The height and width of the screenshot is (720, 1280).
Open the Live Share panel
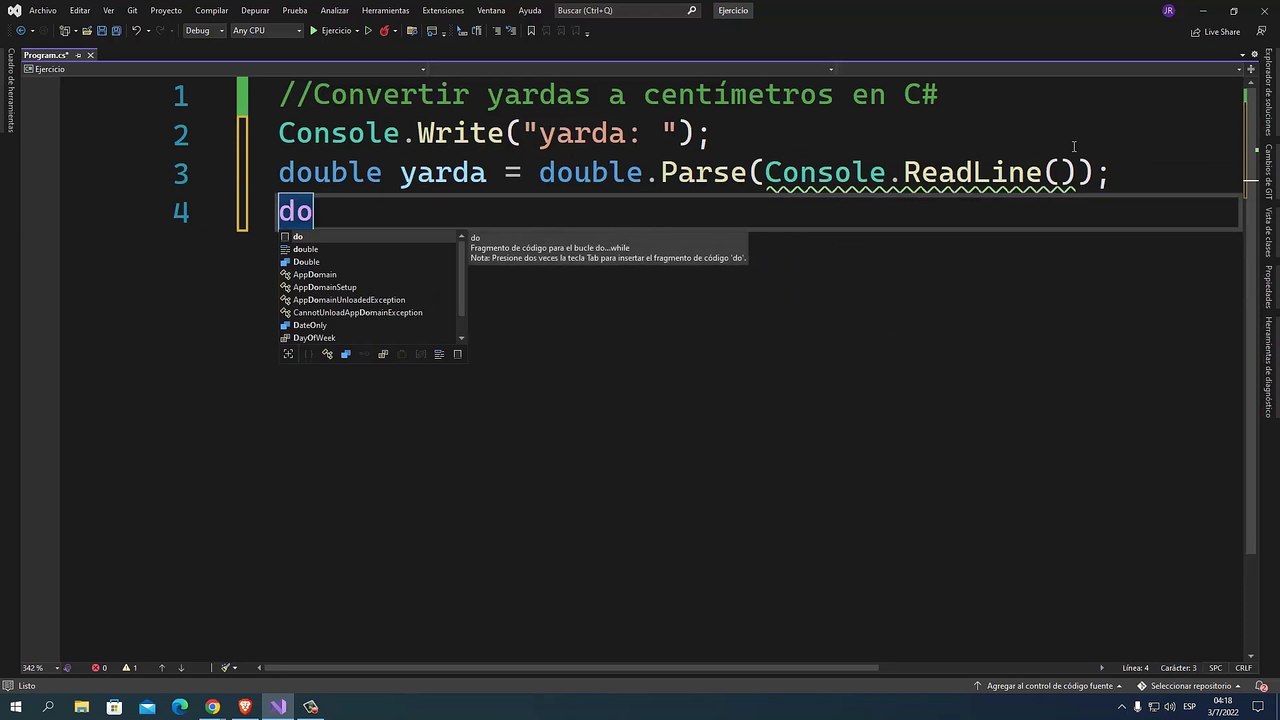click(1215, 32)
